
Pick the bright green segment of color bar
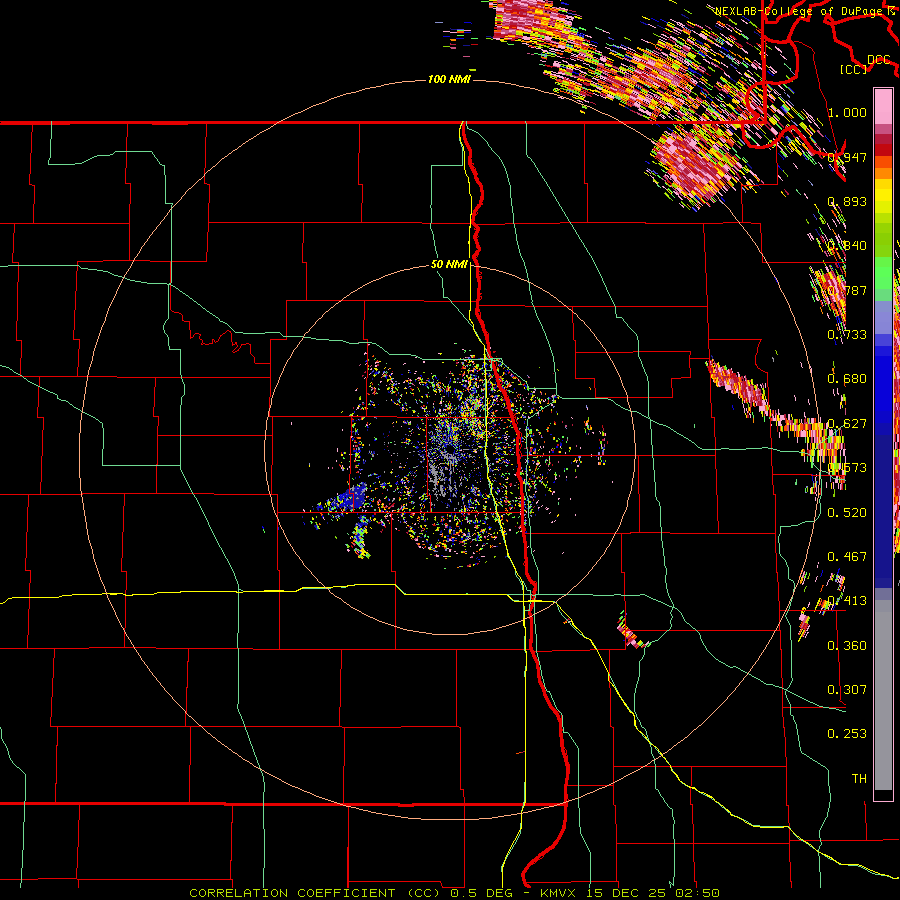(x=883, y=272)
